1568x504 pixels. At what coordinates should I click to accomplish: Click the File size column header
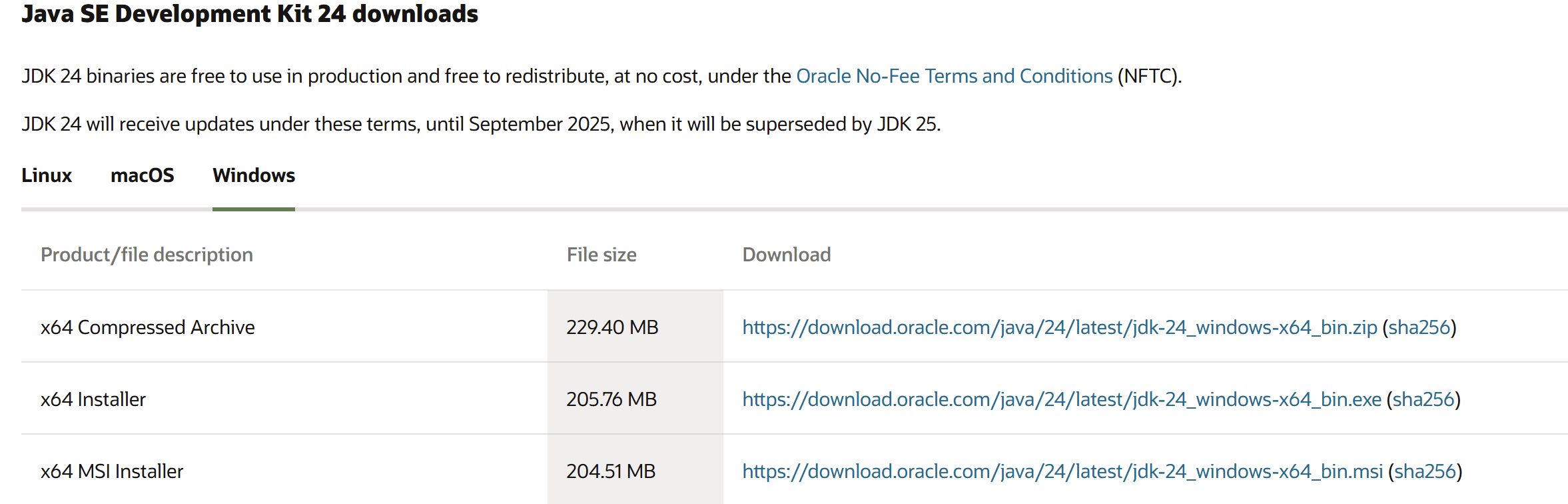click(601, 255)
